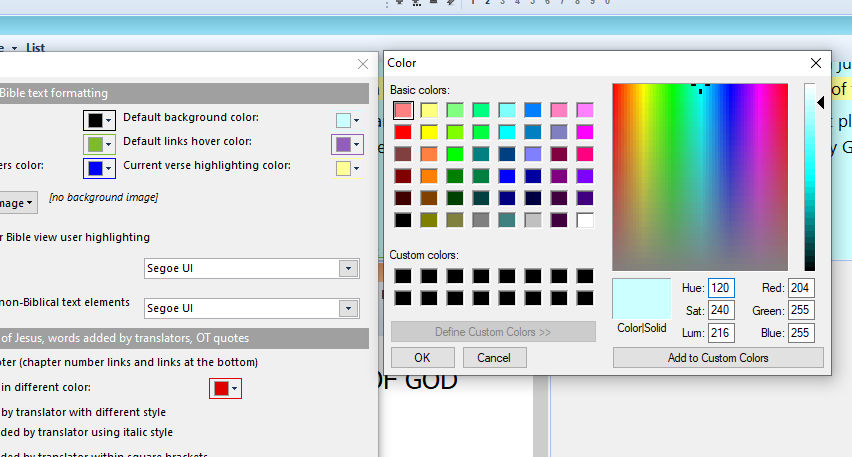Expand the first Segoe UI font dropdown

tap(348, 268)
